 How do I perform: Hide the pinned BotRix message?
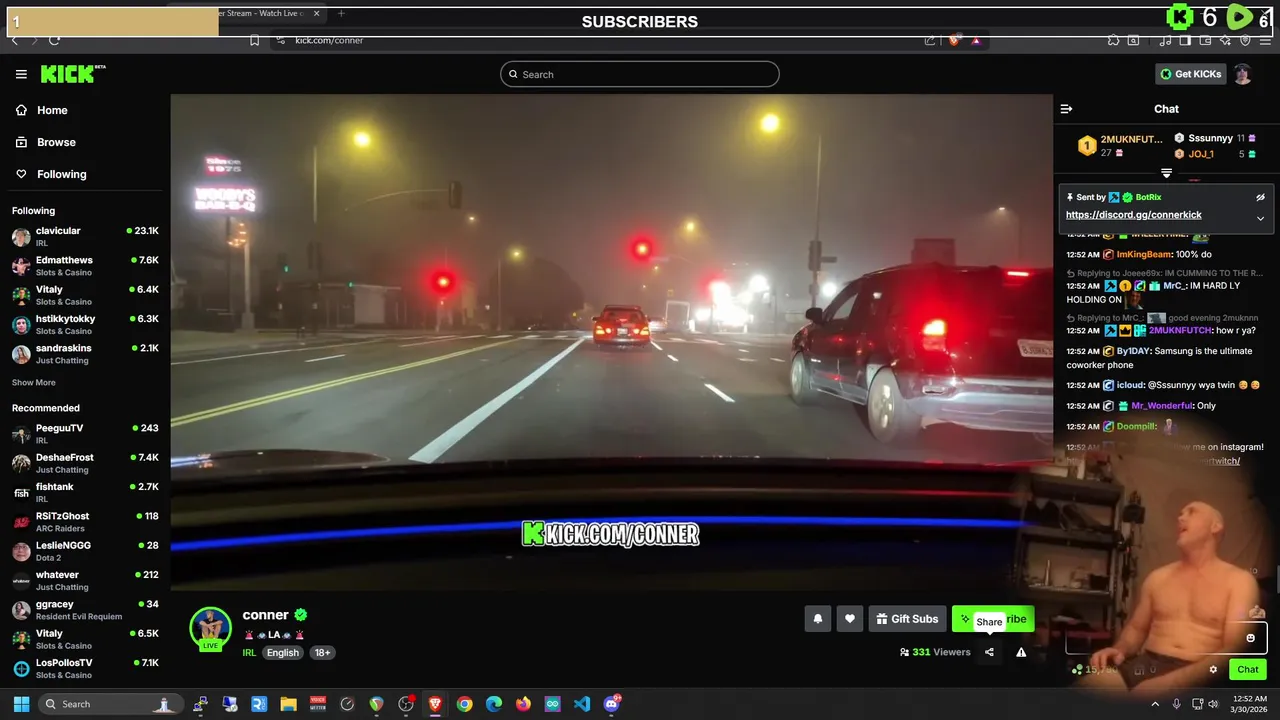coord(1260,197)
